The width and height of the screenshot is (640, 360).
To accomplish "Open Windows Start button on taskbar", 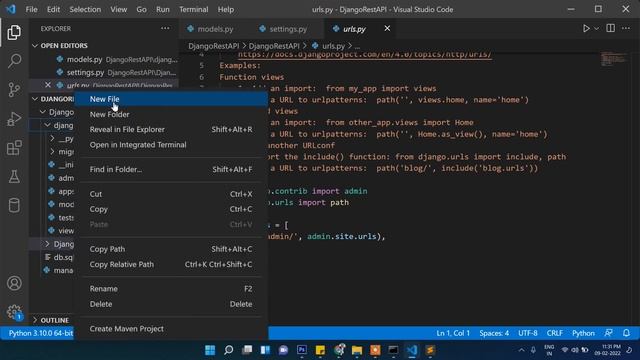I will point(210,350).
